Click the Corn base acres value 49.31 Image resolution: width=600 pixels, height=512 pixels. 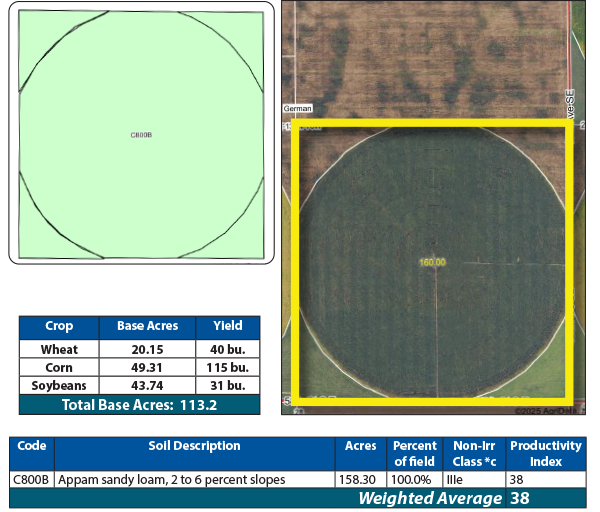tap(147, 367)
